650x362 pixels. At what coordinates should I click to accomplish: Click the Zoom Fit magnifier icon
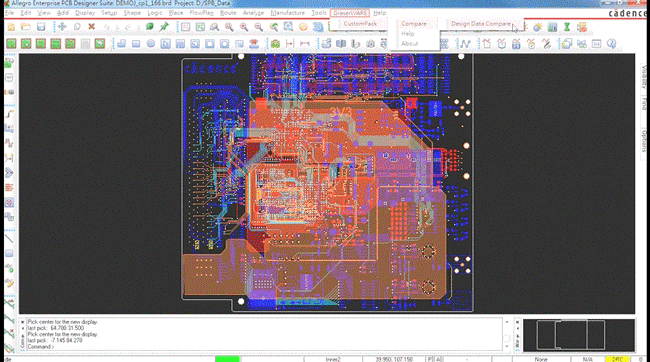(229, 27)
